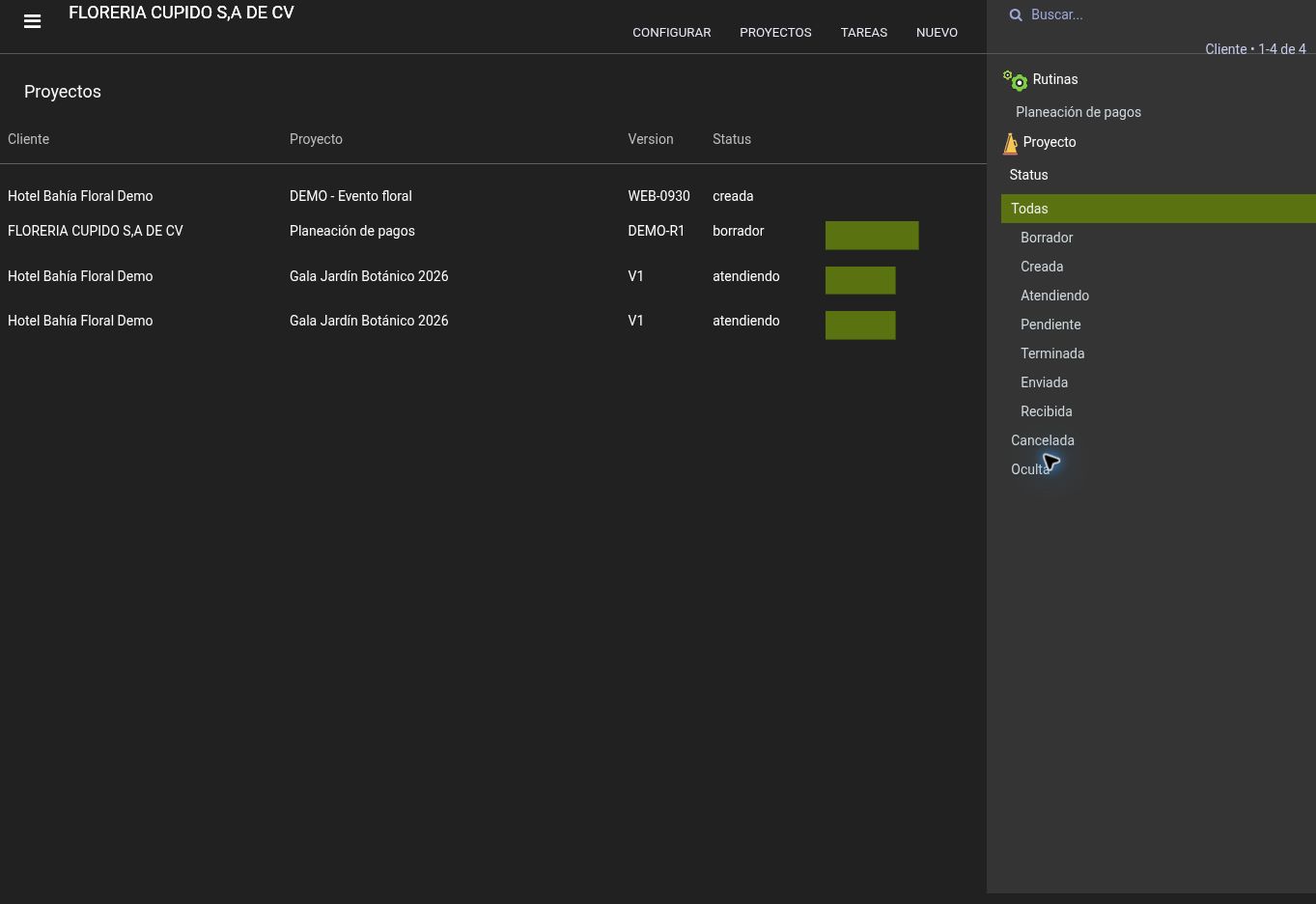Screen dimensions: 1316x904
Task: Filter projects by Borrador status
Action: [x=1047, y=238]
